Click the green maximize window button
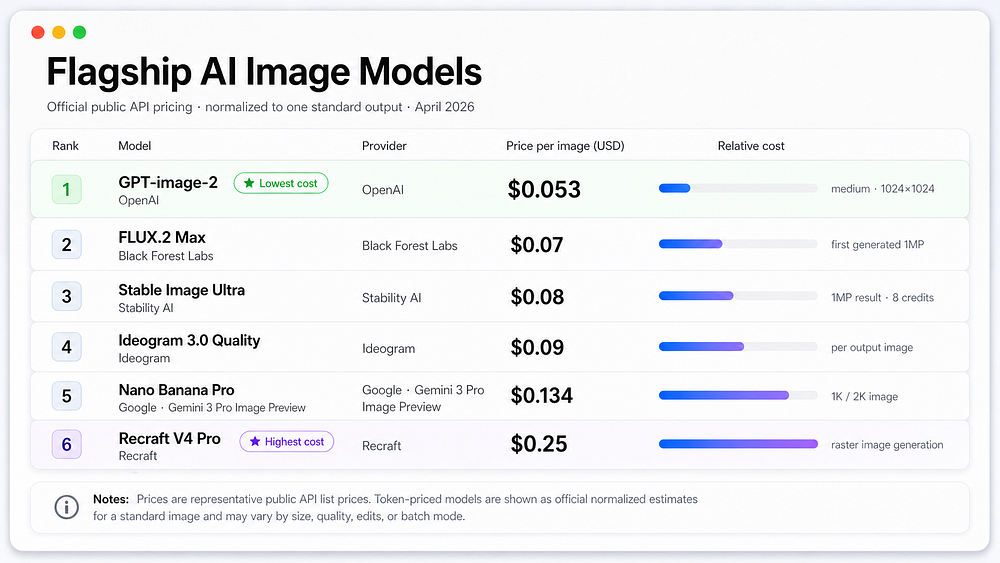The height and width of the screenshot is (563, 1000). [x=80, y=33]
